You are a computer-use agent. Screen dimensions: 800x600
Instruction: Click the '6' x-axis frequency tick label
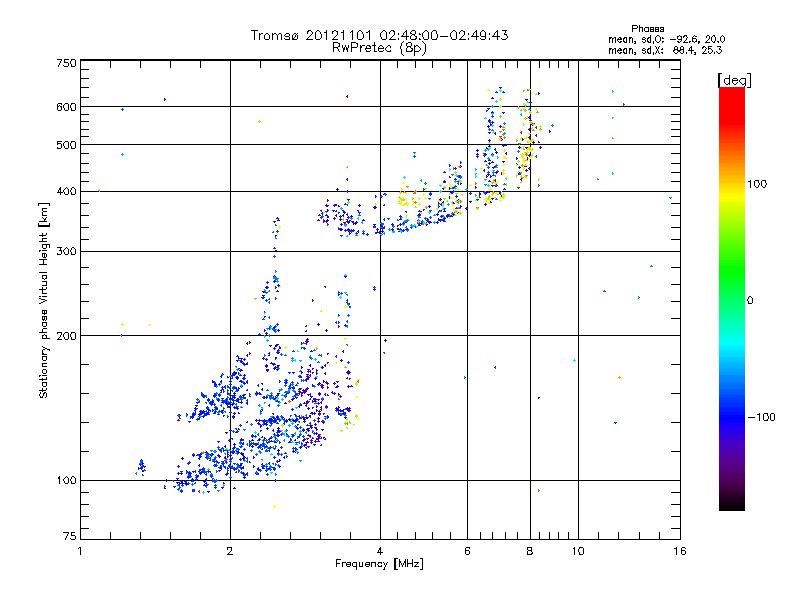467,551
